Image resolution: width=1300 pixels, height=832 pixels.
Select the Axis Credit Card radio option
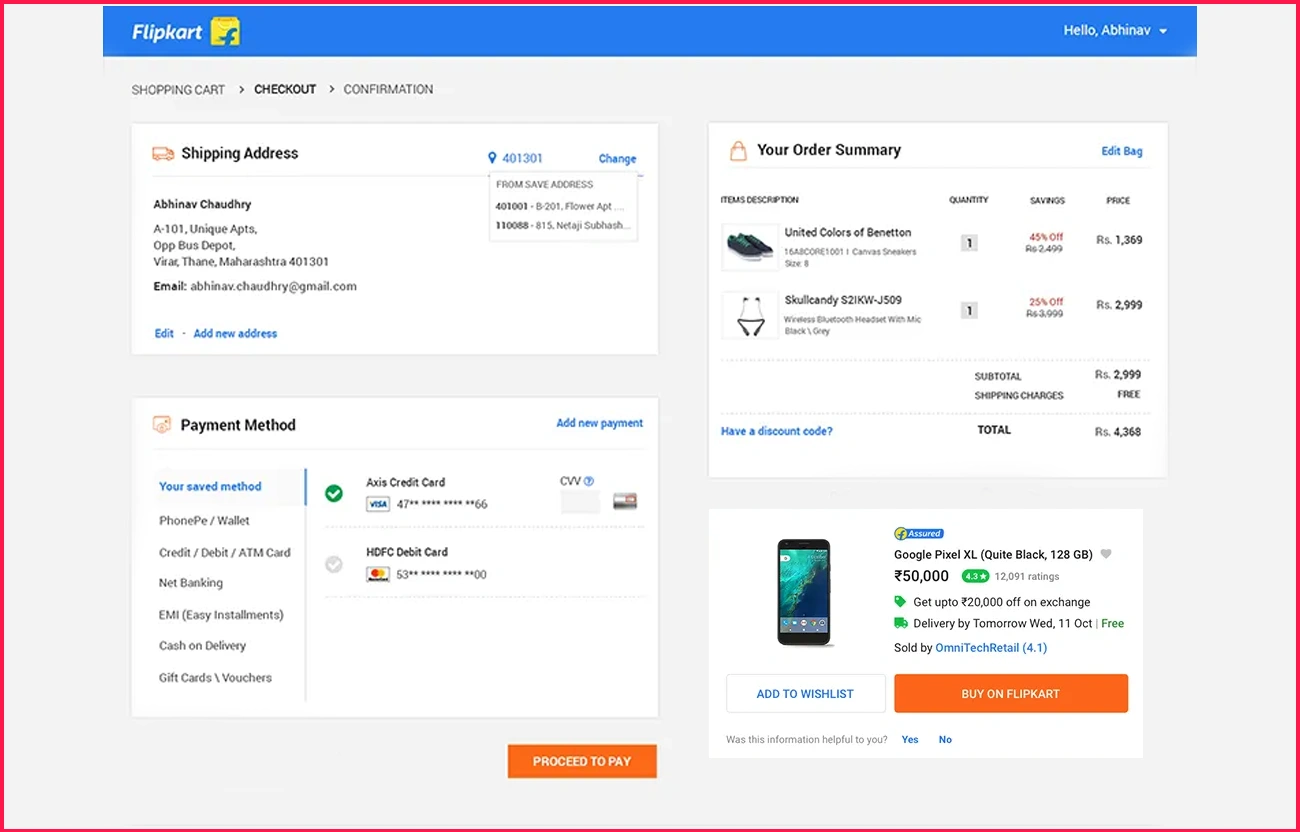pos(334,493)
